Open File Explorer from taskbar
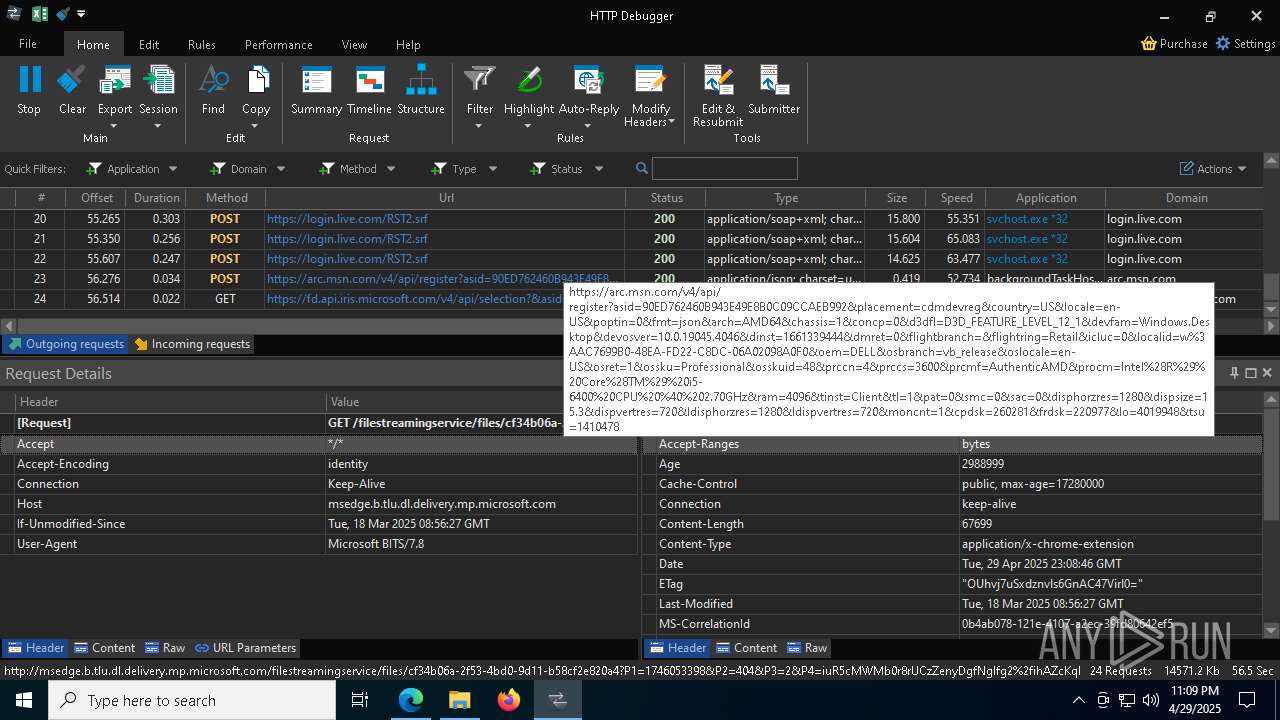Image resolution: width=1280 pixels, height=720 pixels. point(460,700)
